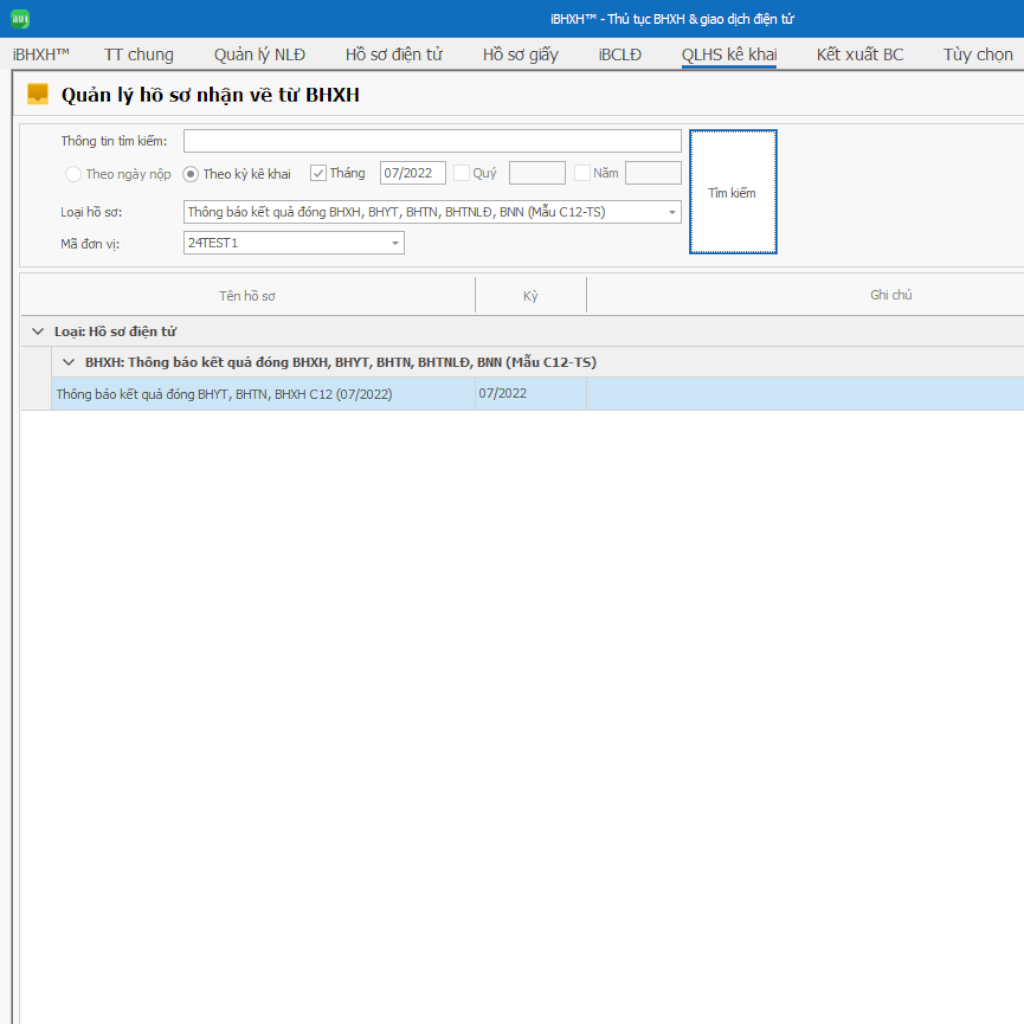Select the Theo ngày nộp radio button

pyautogui.click(x=74, y=174)
